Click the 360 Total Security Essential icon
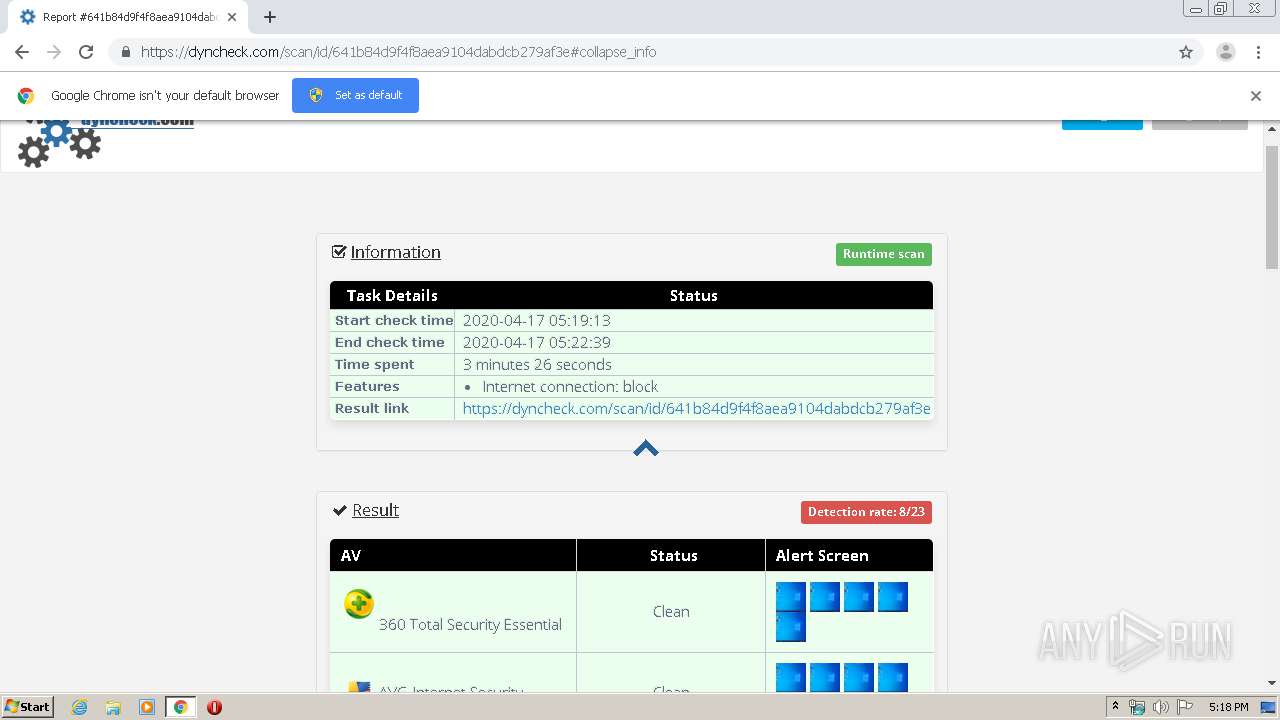This screenshot has height=720, width=1280. point(359,604)
